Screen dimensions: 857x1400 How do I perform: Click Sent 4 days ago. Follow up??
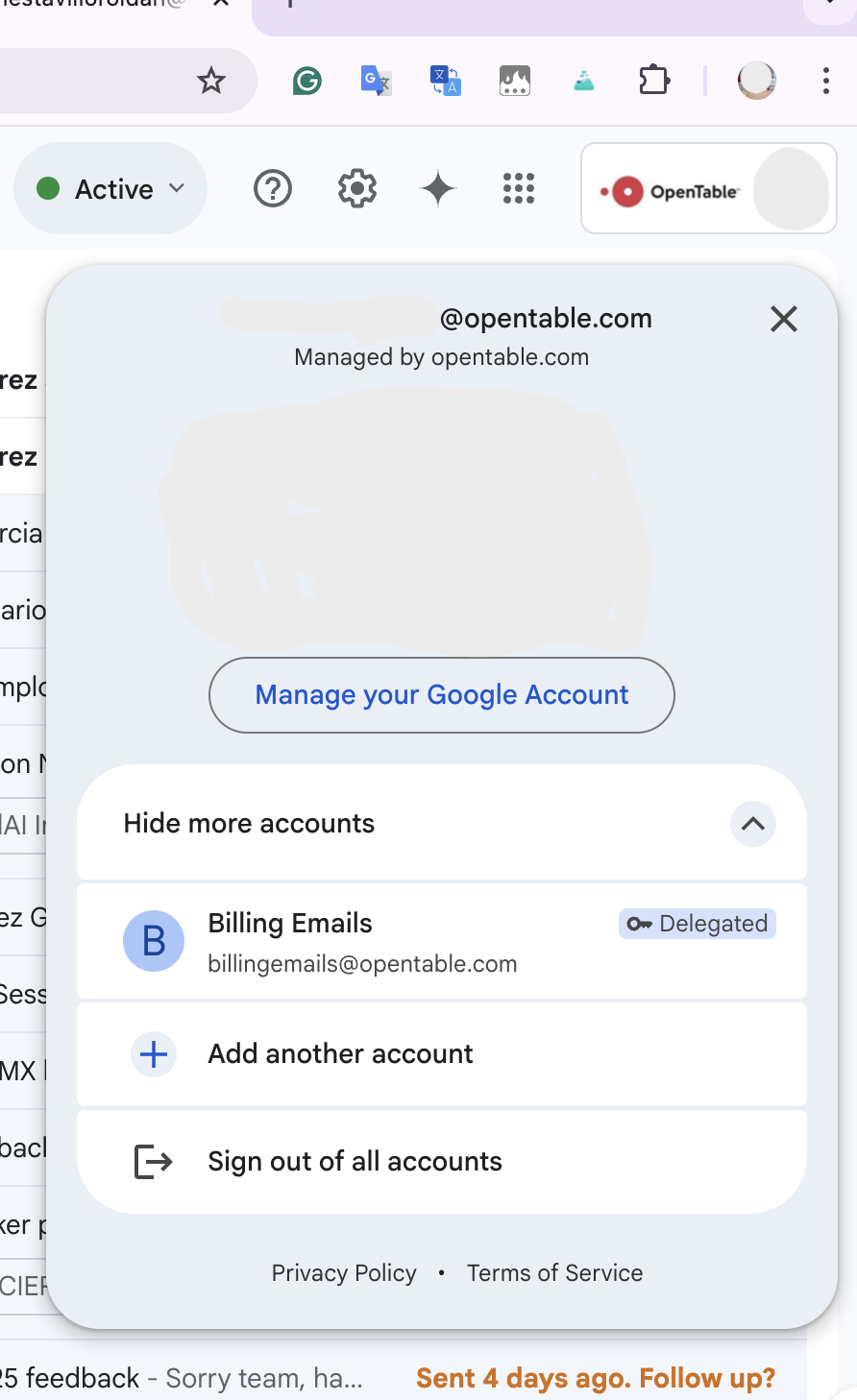pyautogui.click(x=596, y=1379)
